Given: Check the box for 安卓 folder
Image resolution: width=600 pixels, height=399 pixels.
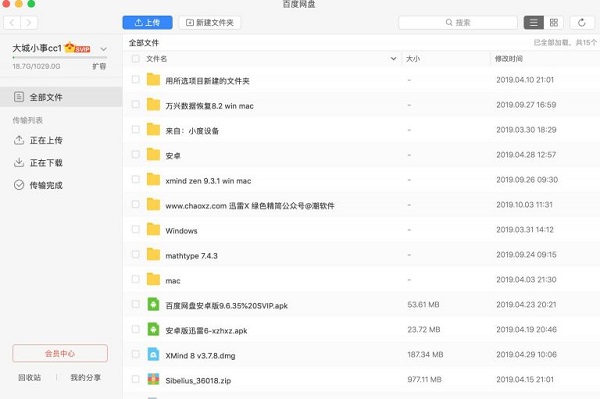Looking at the screenshot, I should tap(135, 154).
